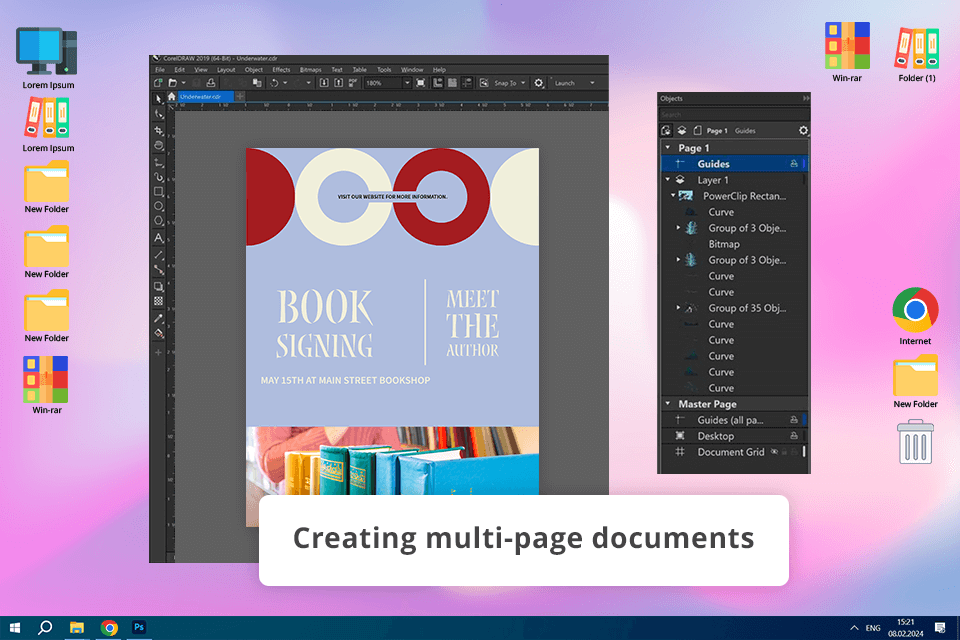Collapse the Layer 1 tree node
Image resolution: width=960 pixels, height=640 pixels.
click(x=668, y=179)
